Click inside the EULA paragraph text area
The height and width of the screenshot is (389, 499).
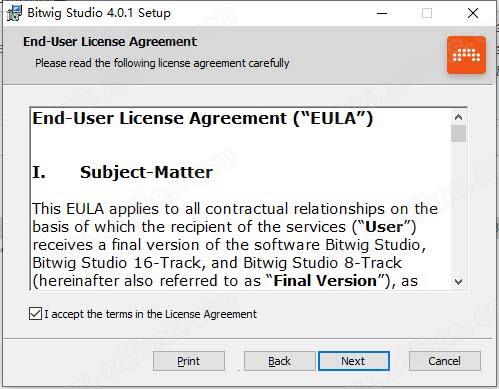pos(235,244)
